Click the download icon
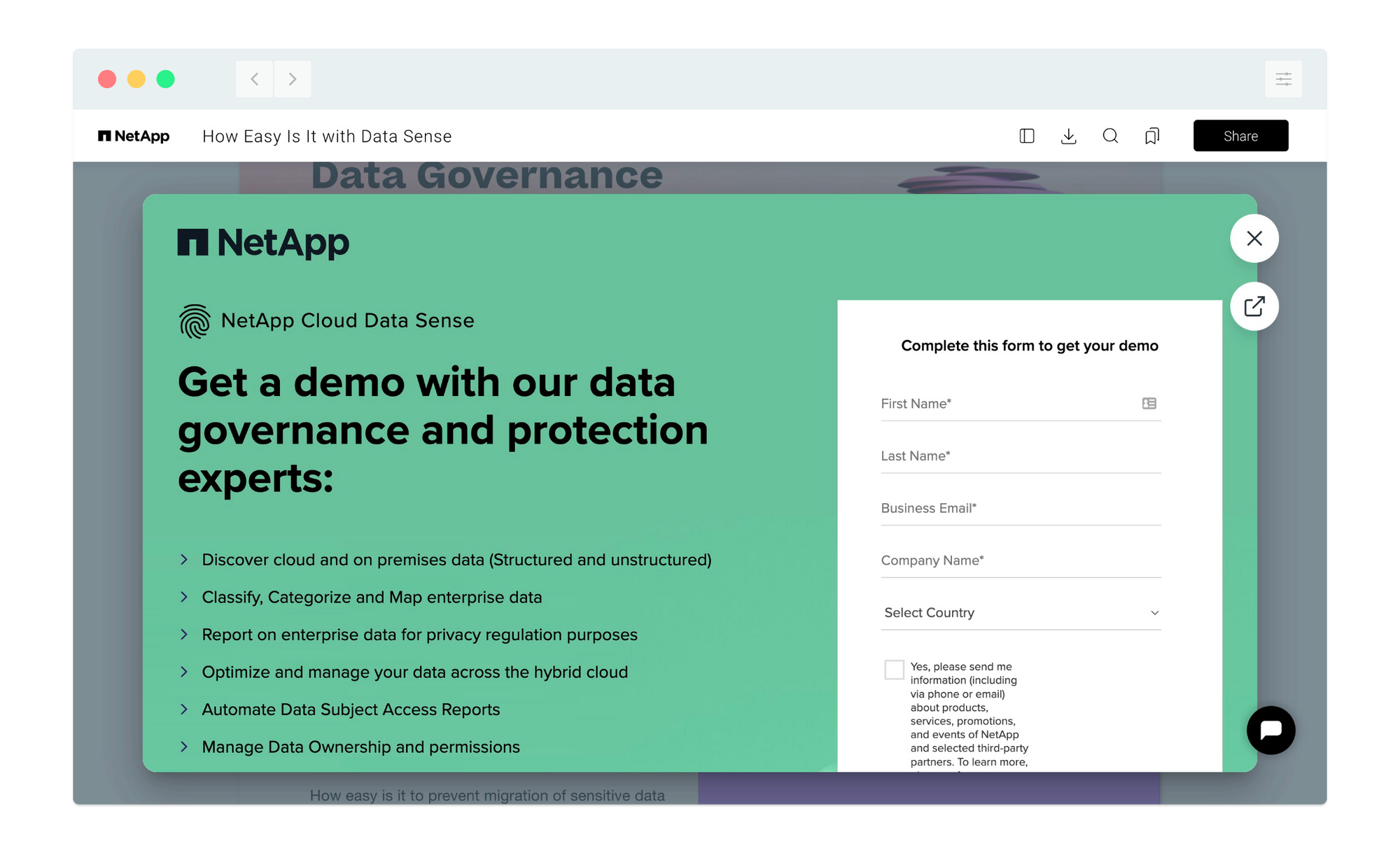 (1068, 136)
